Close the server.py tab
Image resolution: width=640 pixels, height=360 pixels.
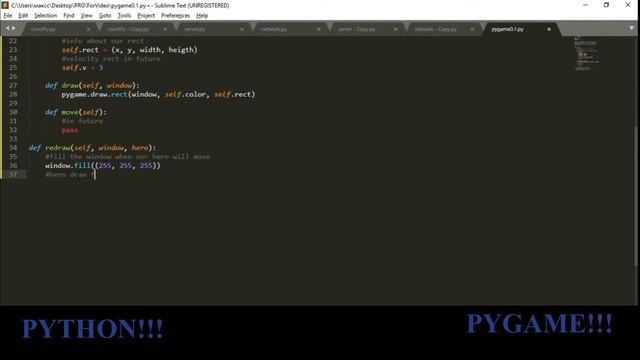pos(242,29)
